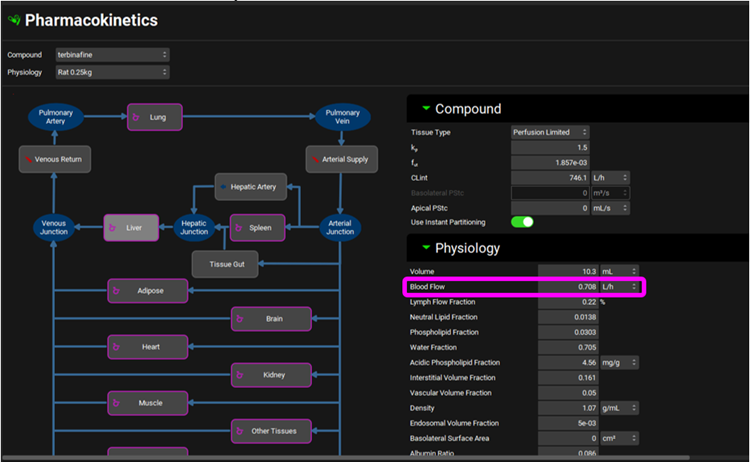Select the Lung tissue node

pyautogui.click(x=154, y=118)
